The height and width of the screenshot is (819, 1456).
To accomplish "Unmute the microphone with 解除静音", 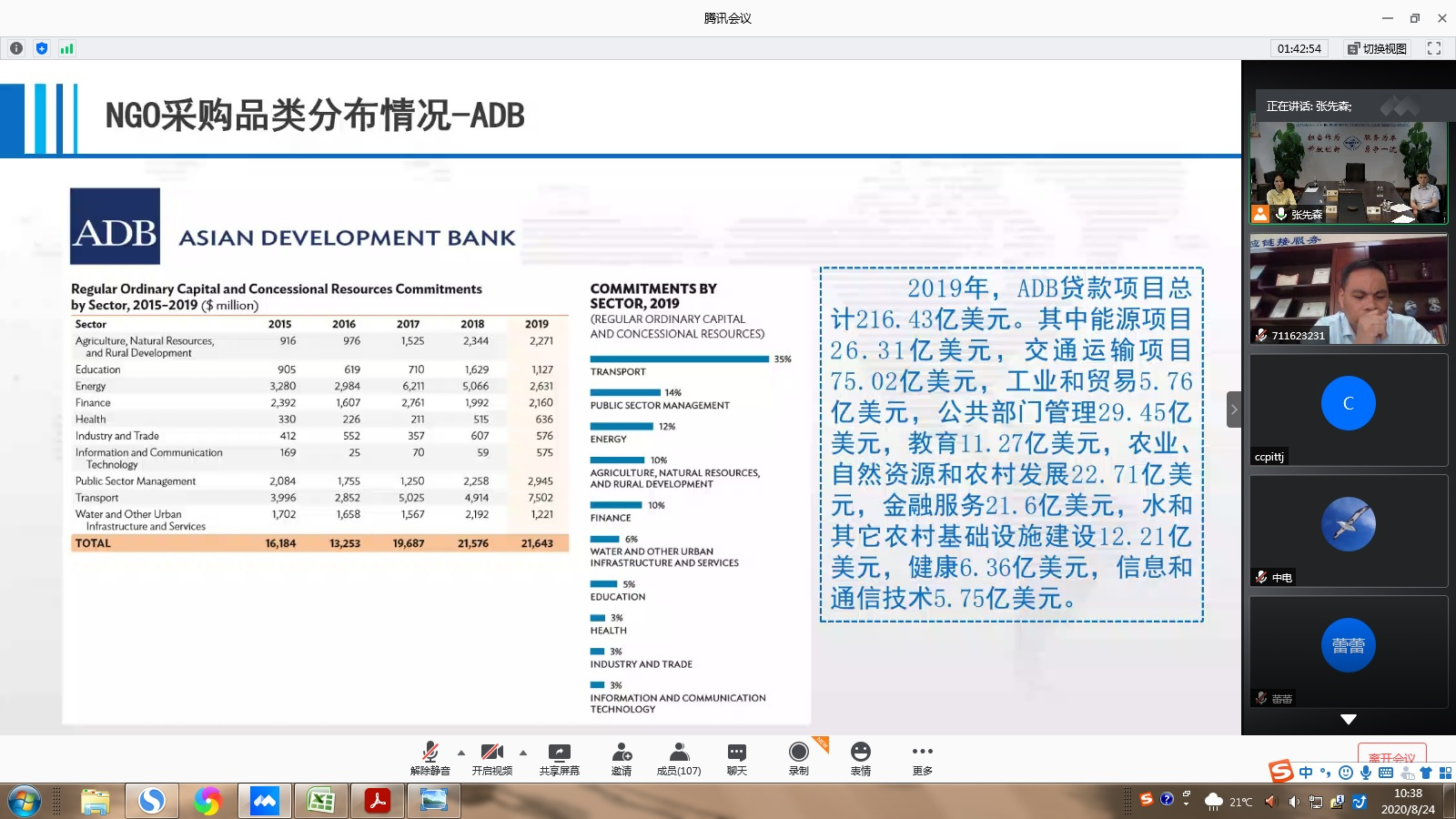I will pyautogui.click(x=430, y=757).
